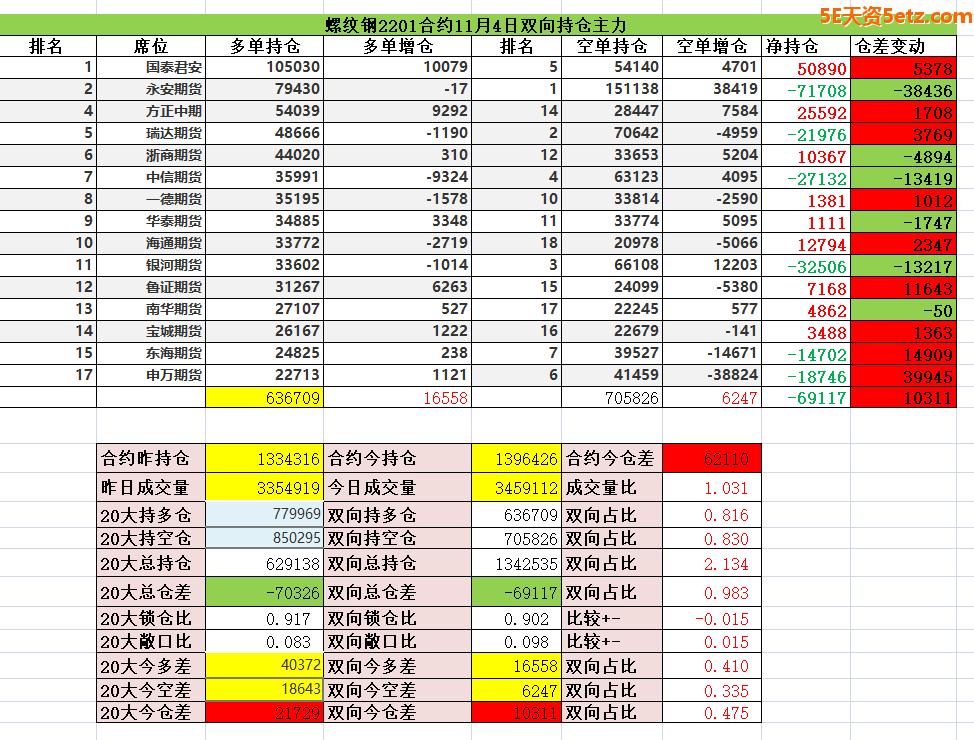Viewport: 974px width, 740px height.
Task: Click the 东海期货 seat cell
Action: [151, 353]
